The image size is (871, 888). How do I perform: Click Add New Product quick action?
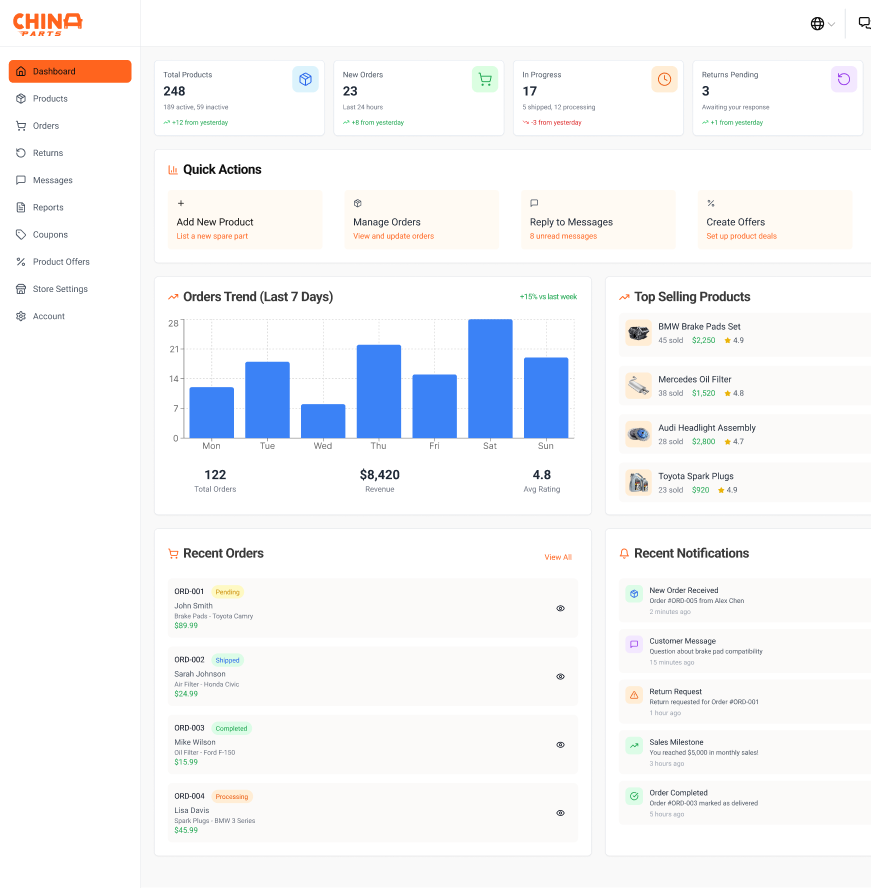[244, 221]
